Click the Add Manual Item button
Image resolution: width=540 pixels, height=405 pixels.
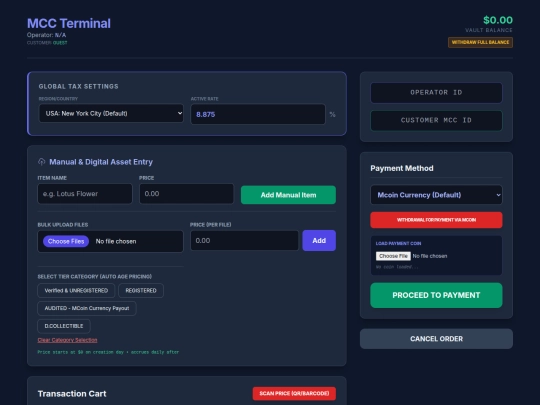coord(288,195)
